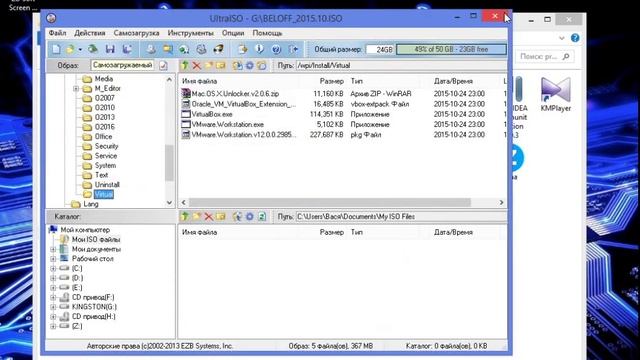Click the Compress ISO toolbar icon

(x=184, y=49)
